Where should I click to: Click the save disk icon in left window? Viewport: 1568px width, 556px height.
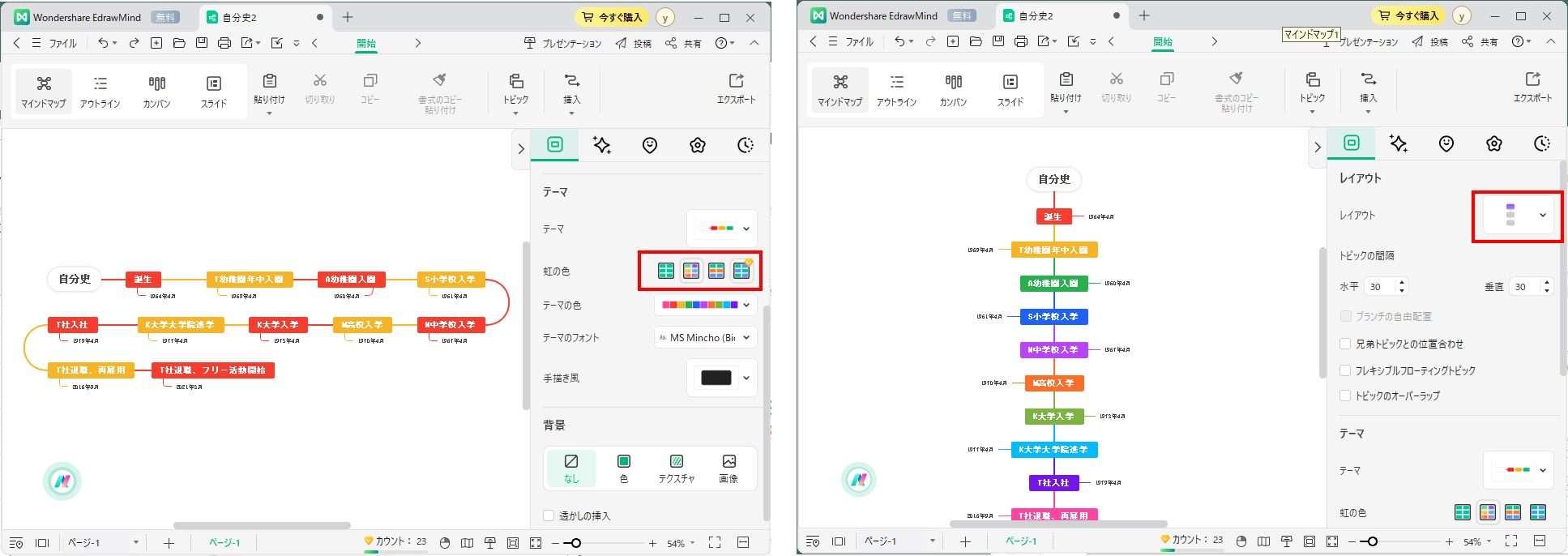click(202, 43)
